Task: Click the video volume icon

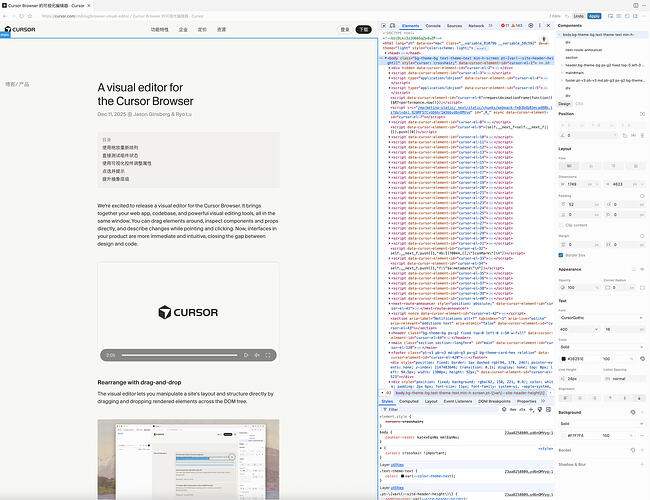Action: pos(257,355)
